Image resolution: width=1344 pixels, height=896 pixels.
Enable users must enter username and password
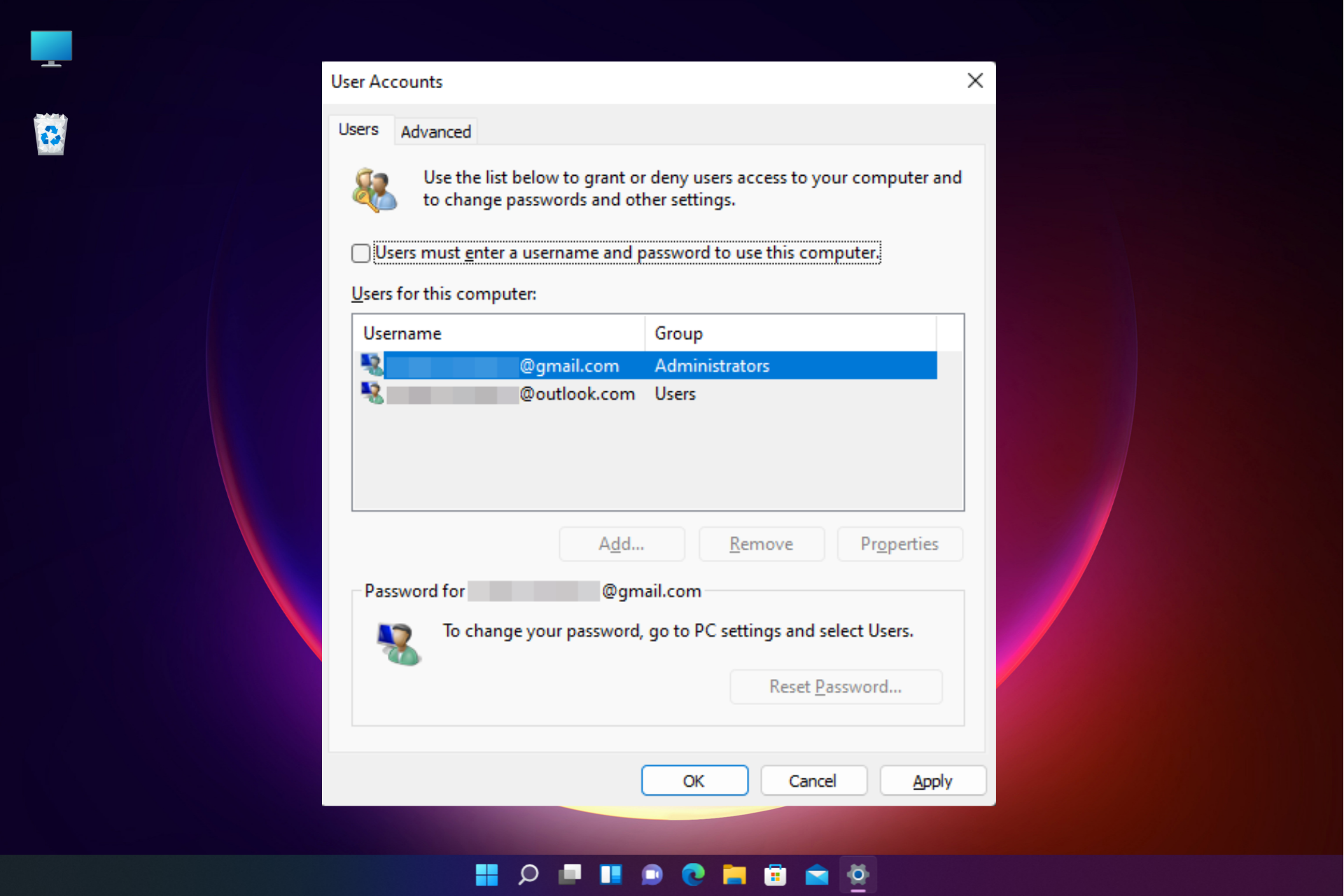coord(361,253)
